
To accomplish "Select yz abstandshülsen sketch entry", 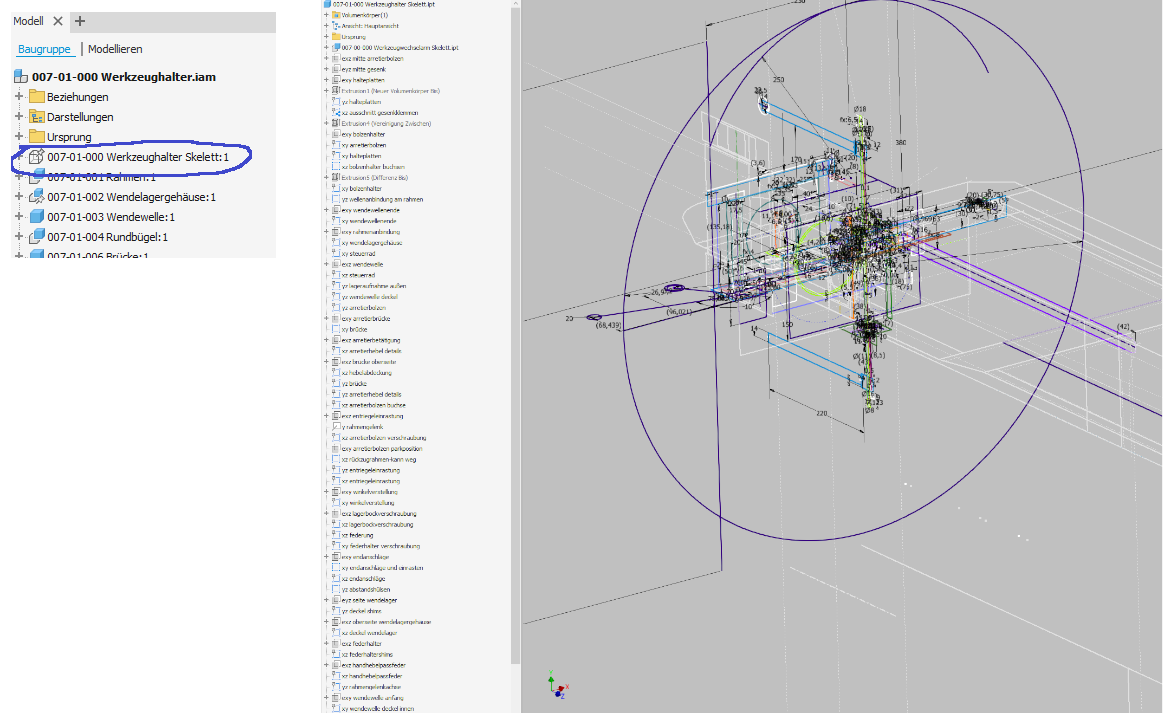I will 366,590.
